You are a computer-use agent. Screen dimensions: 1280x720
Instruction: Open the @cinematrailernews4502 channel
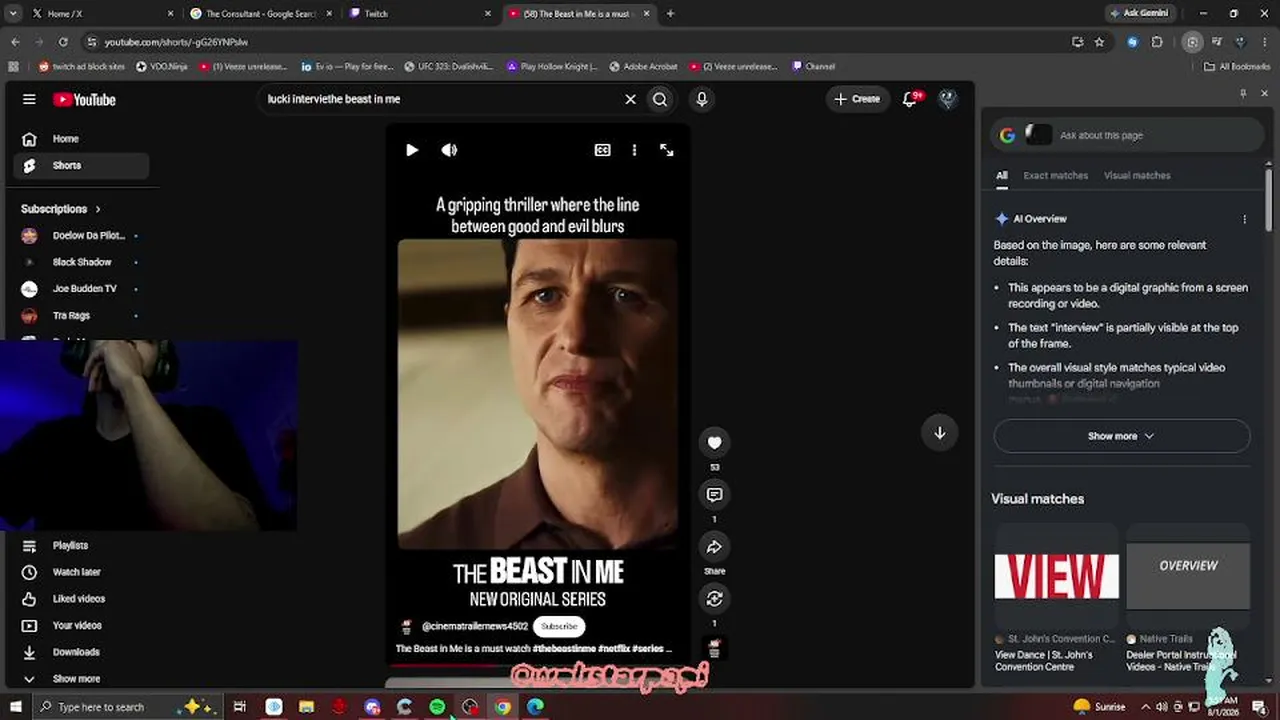pyautogui.click(x=475, y=626)
